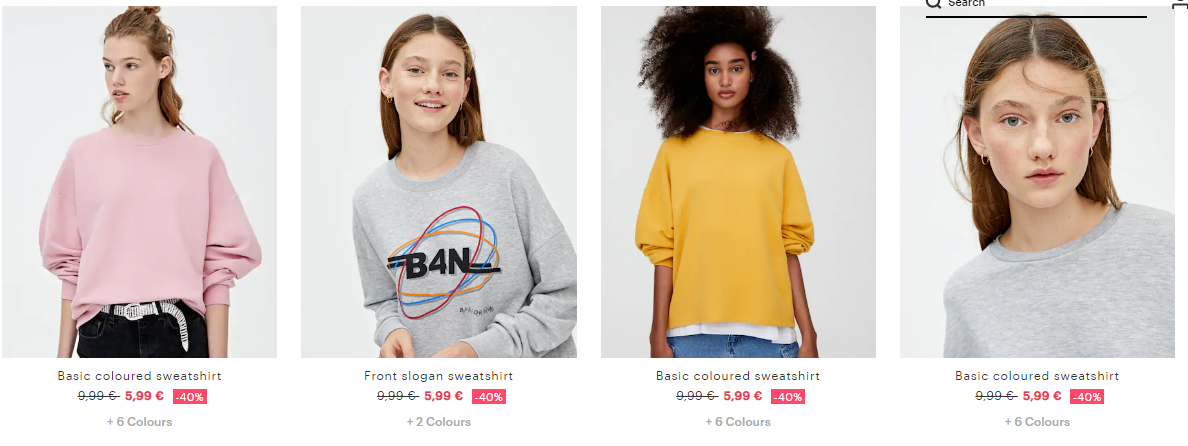
Task: Click the 5,99 € price of yellow sweatshirt
Action: (x=742, y=396)
